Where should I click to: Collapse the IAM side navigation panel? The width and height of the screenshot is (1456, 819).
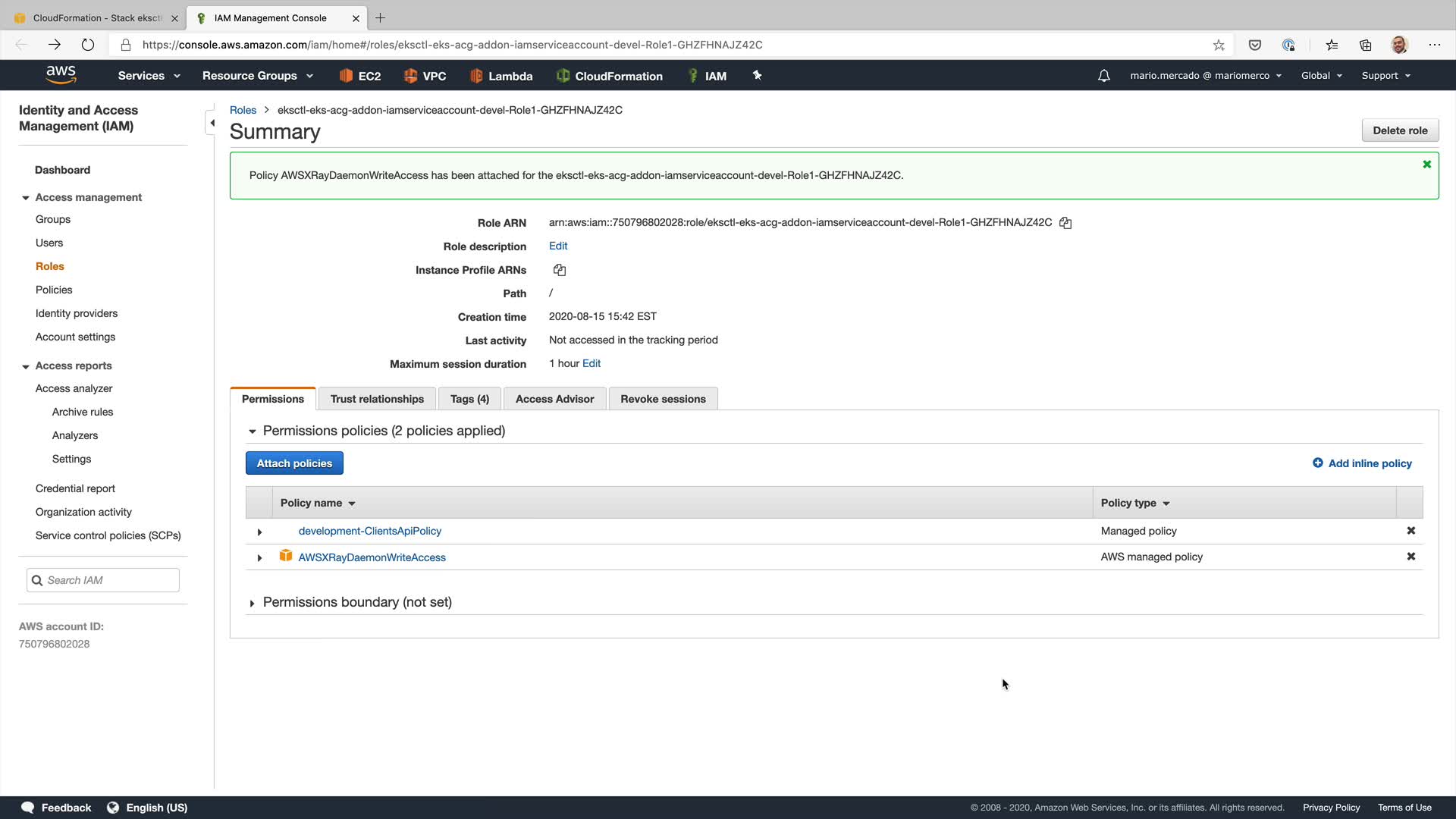point(212,123)
